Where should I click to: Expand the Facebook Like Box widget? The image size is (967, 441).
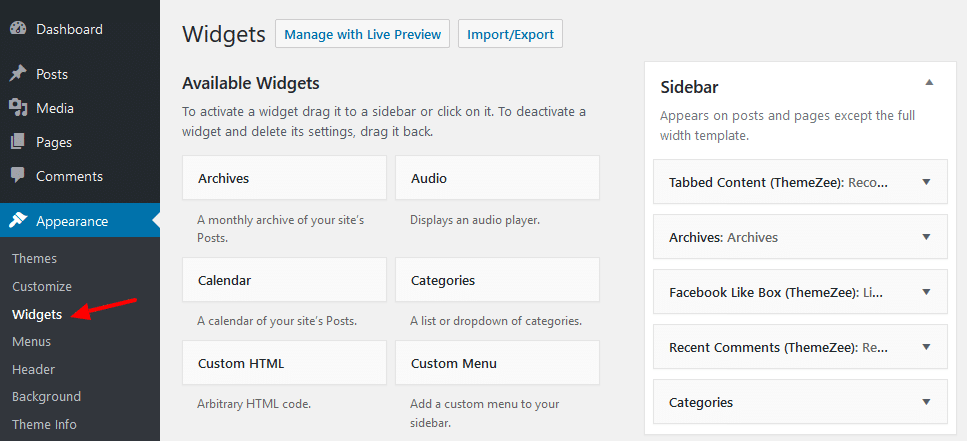tap(926, 292)
